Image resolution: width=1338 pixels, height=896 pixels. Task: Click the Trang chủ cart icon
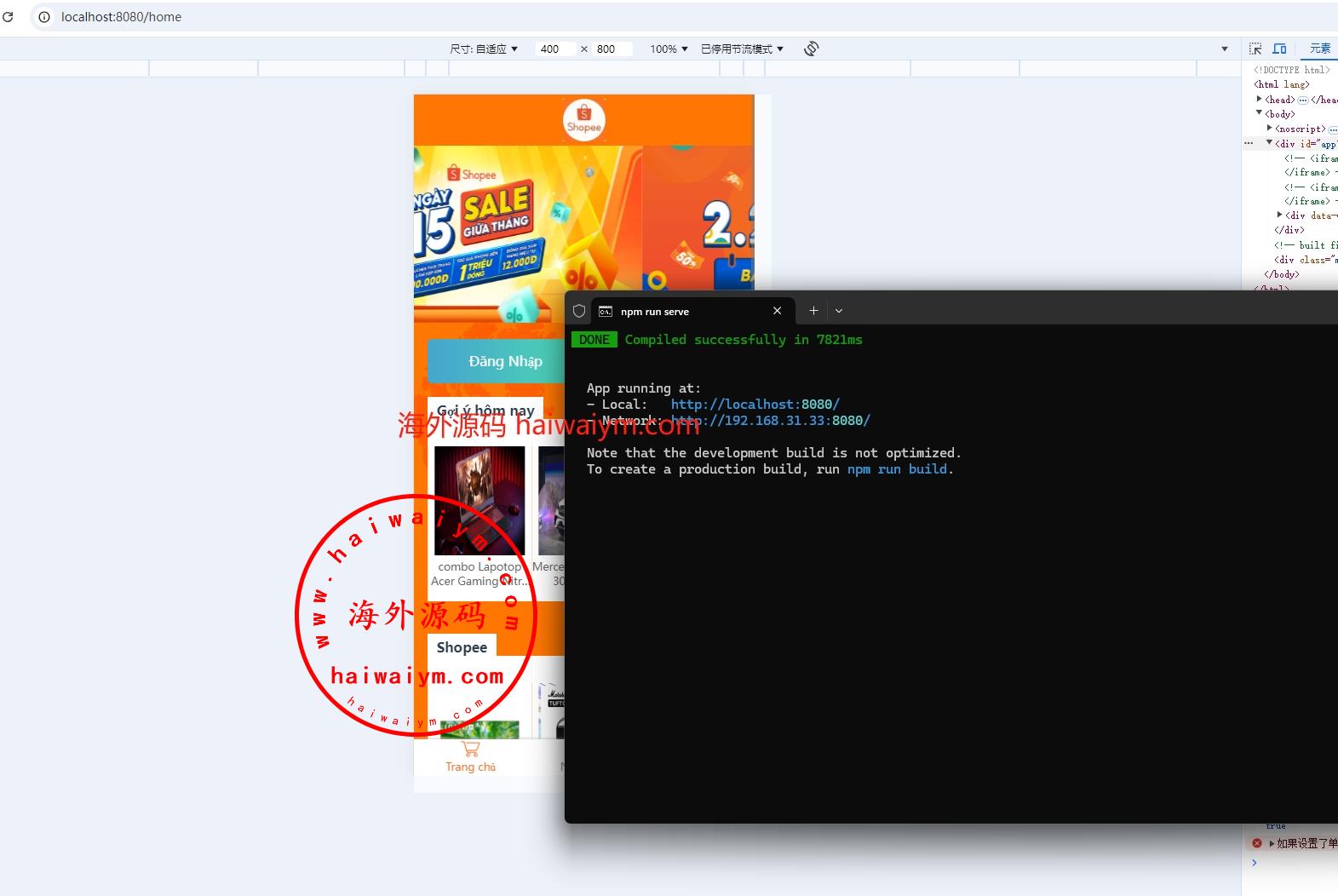point(470,750)
